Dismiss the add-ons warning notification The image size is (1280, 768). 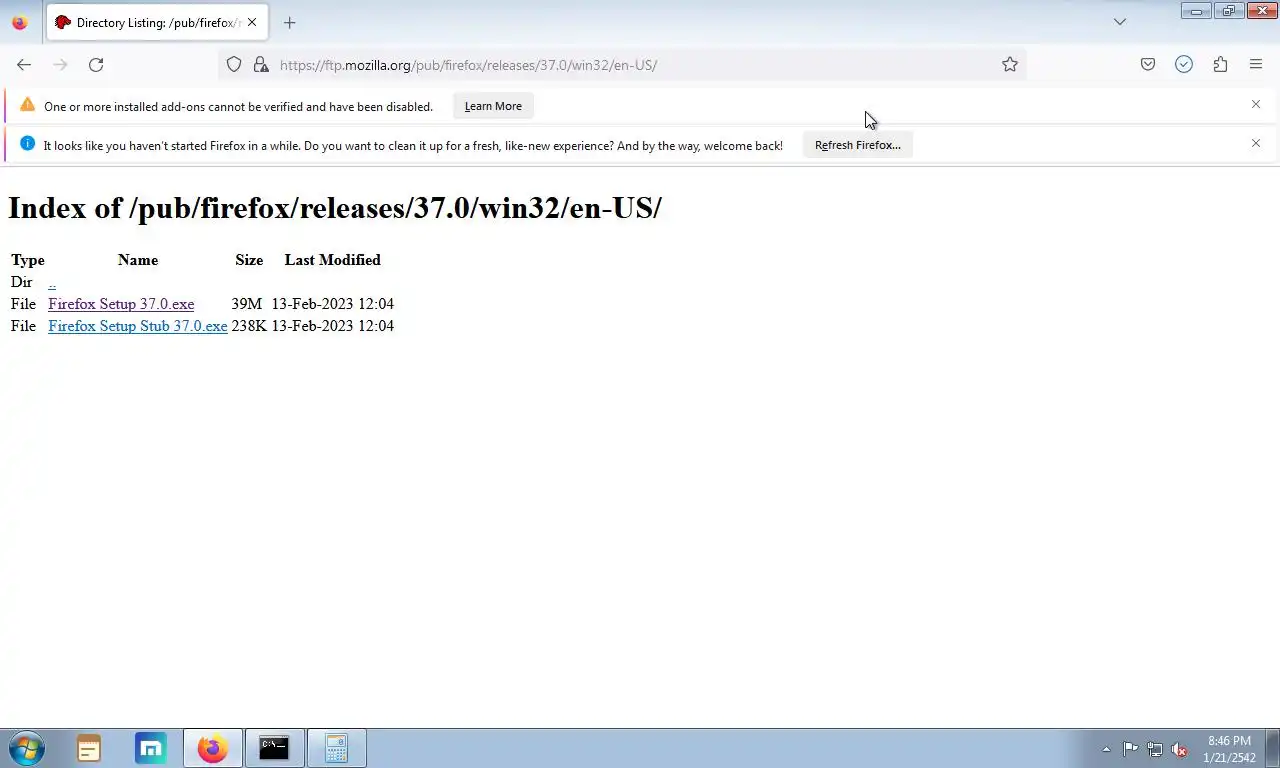point(1256,104)
